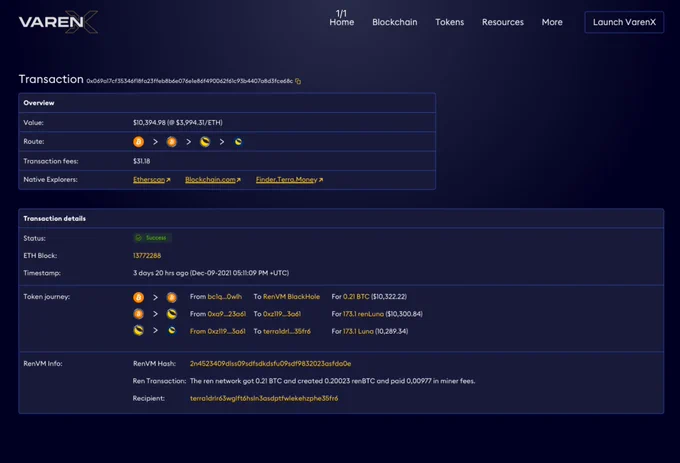This screenshot has width=680, height=463.
Task: Open the RenVM BlackHole address link
Action: pyautogui.click(x=291, y=297)
